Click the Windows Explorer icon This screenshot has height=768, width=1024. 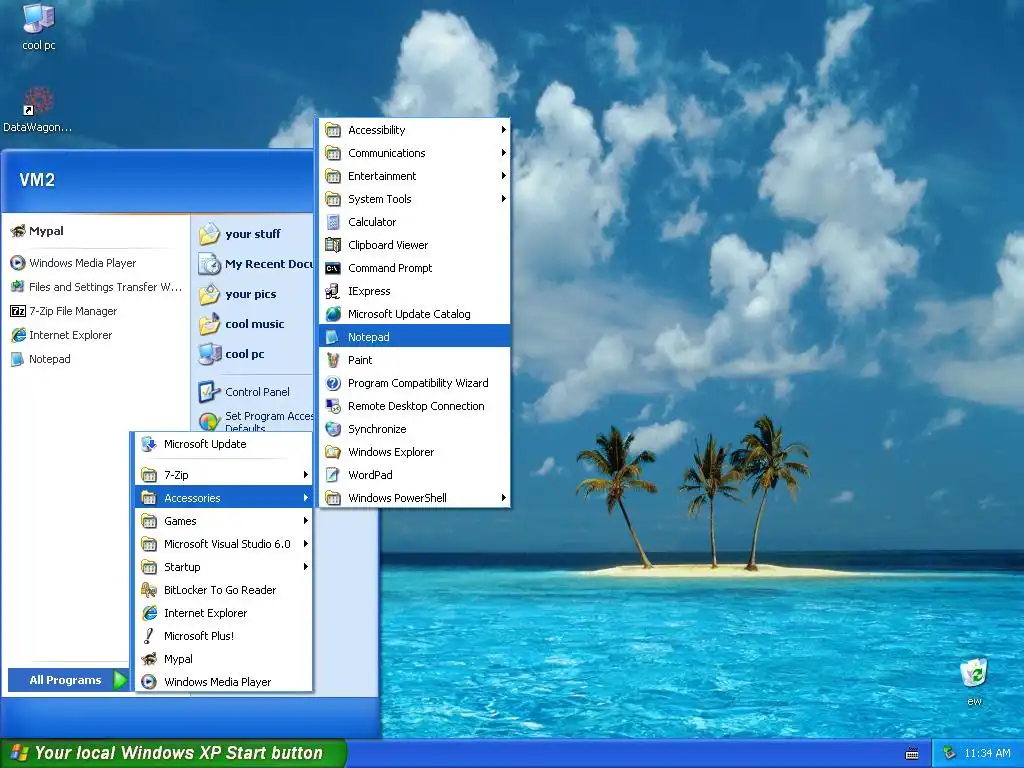click(333, 452)
